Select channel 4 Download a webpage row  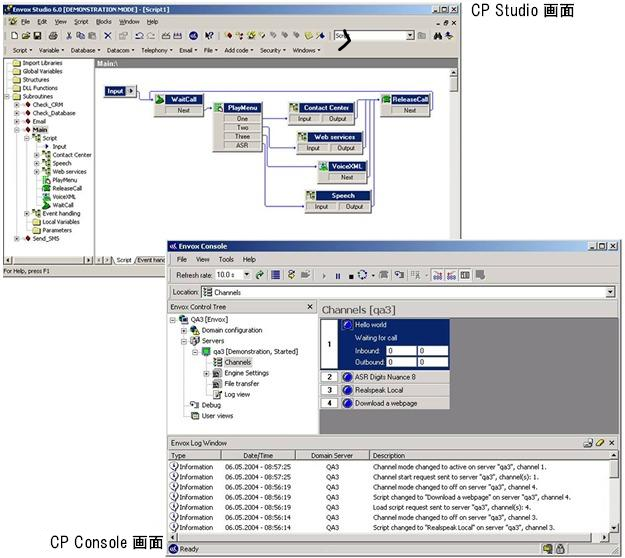(x=385, y=403)
